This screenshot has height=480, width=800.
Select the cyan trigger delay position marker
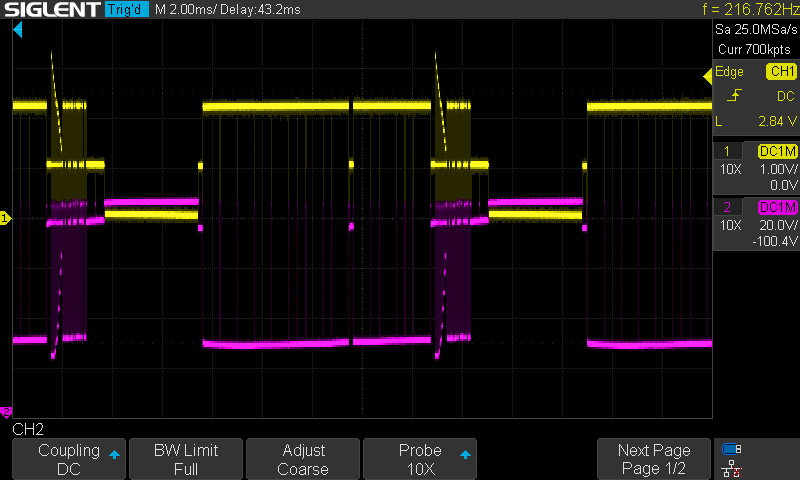click(18, 30)
